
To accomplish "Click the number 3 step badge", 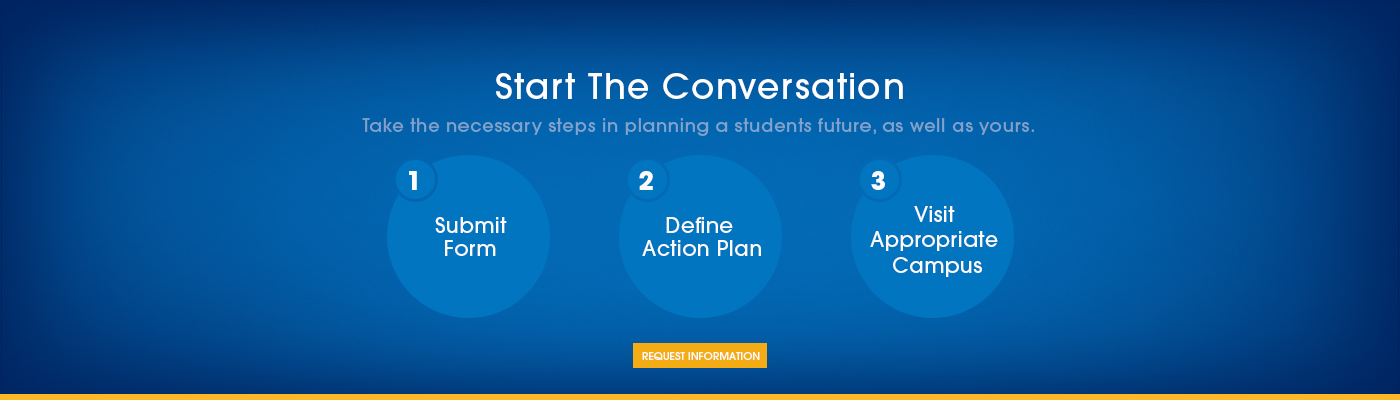I will tap(879, 181).
